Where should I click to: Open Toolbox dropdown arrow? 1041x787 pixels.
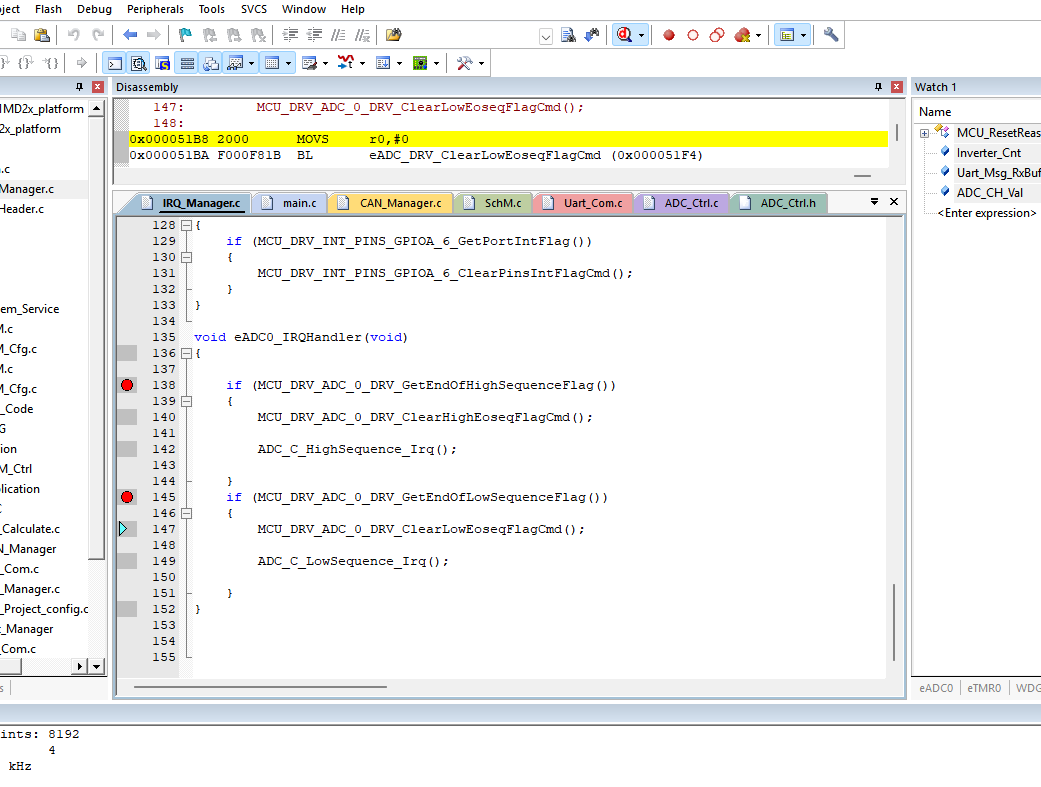pyautogui.click(x=481, y=64)
